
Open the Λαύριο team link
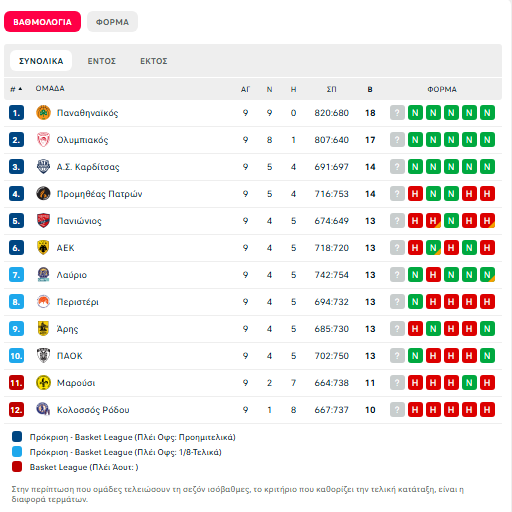tap(72, 275)
